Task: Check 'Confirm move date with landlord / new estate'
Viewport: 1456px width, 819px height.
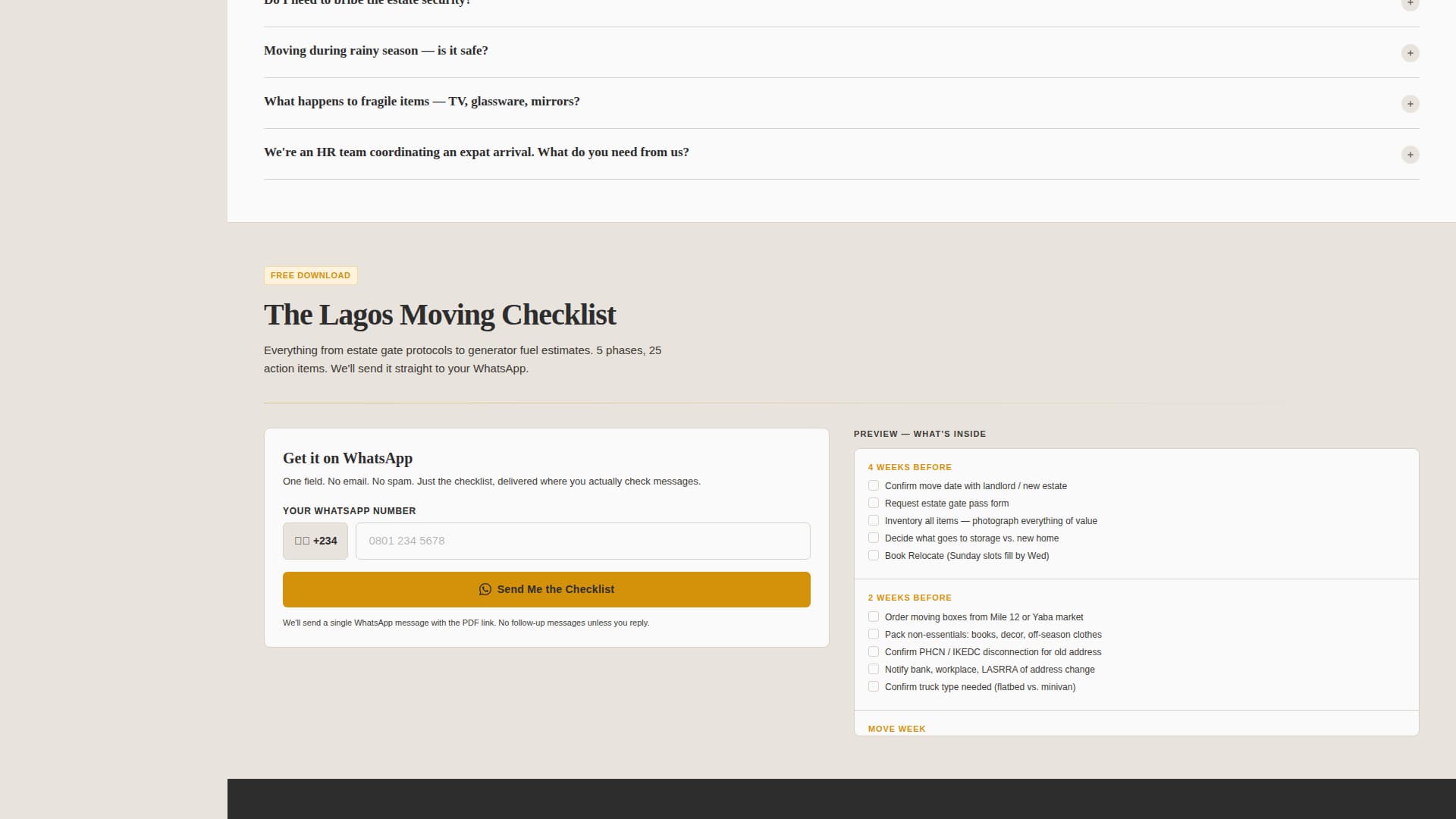Action: (x=874, y=485)
